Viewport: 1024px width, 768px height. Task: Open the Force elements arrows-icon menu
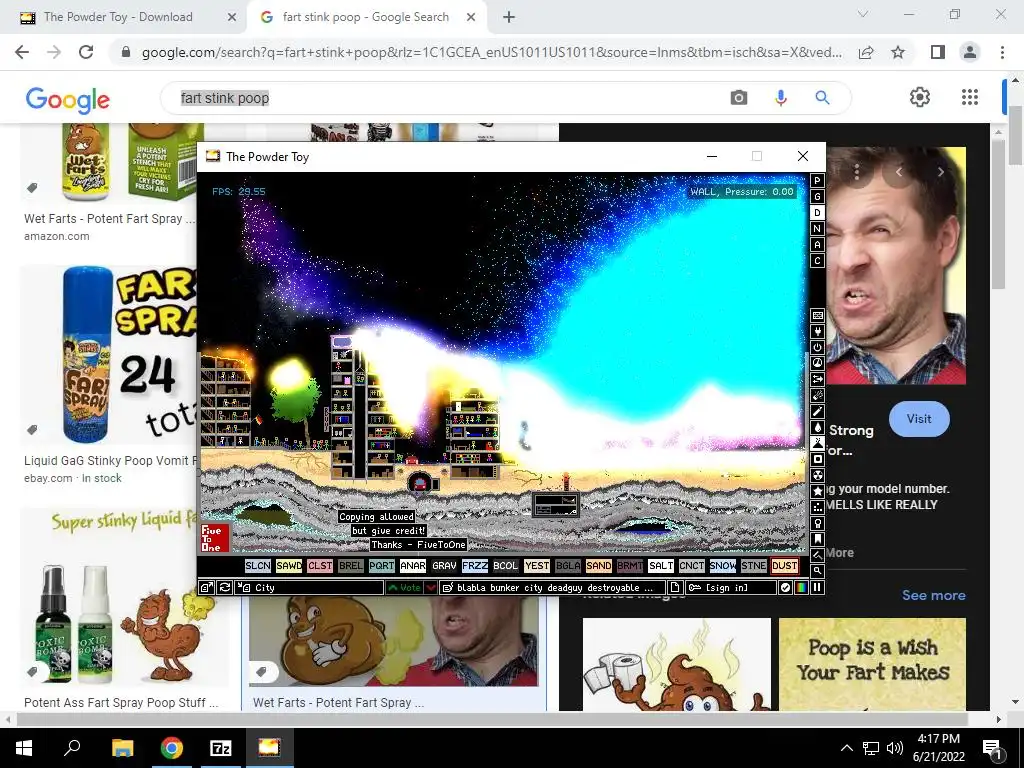click(817, 379)
